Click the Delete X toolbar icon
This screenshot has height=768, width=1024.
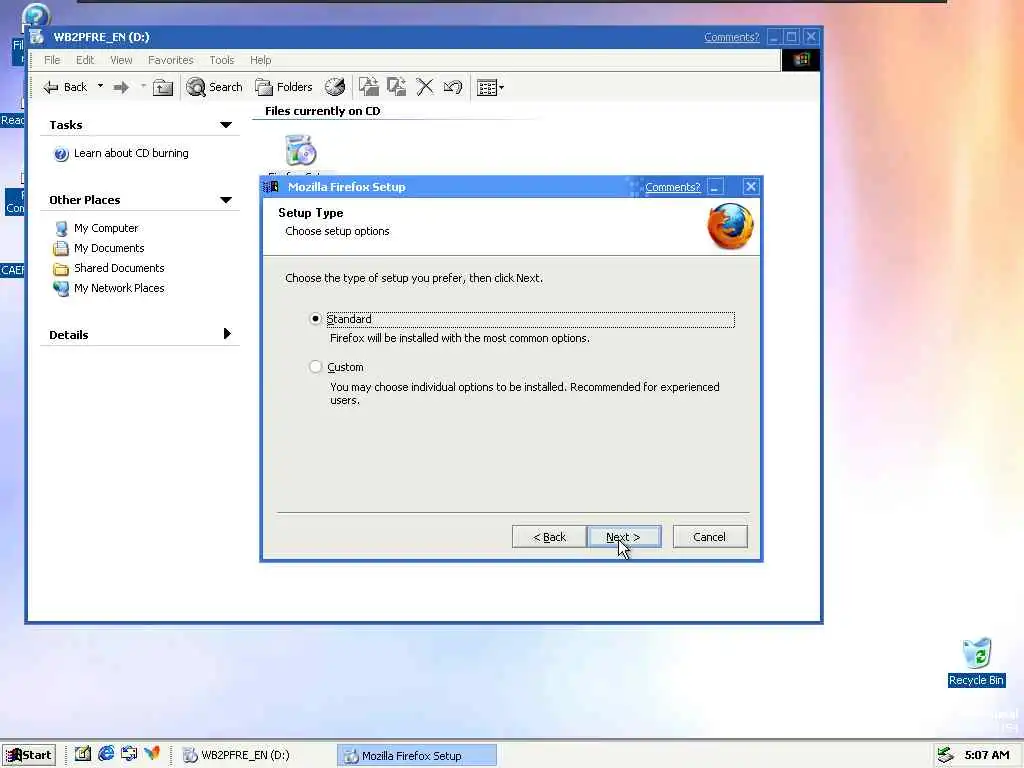coord(425,87)
